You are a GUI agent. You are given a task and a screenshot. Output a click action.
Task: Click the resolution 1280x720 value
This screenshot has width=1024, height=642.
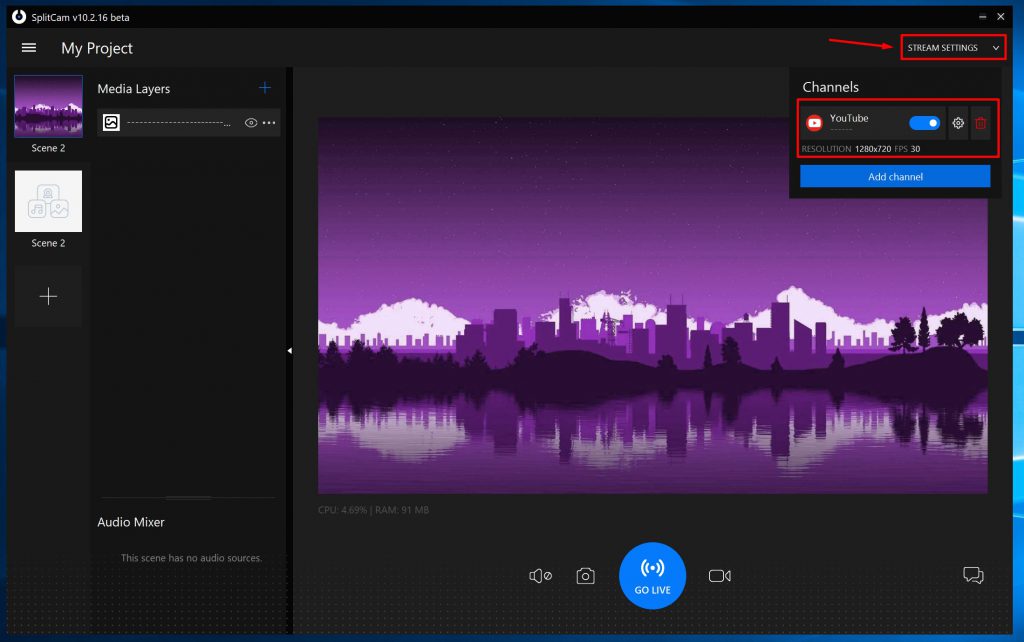[872, 149]
